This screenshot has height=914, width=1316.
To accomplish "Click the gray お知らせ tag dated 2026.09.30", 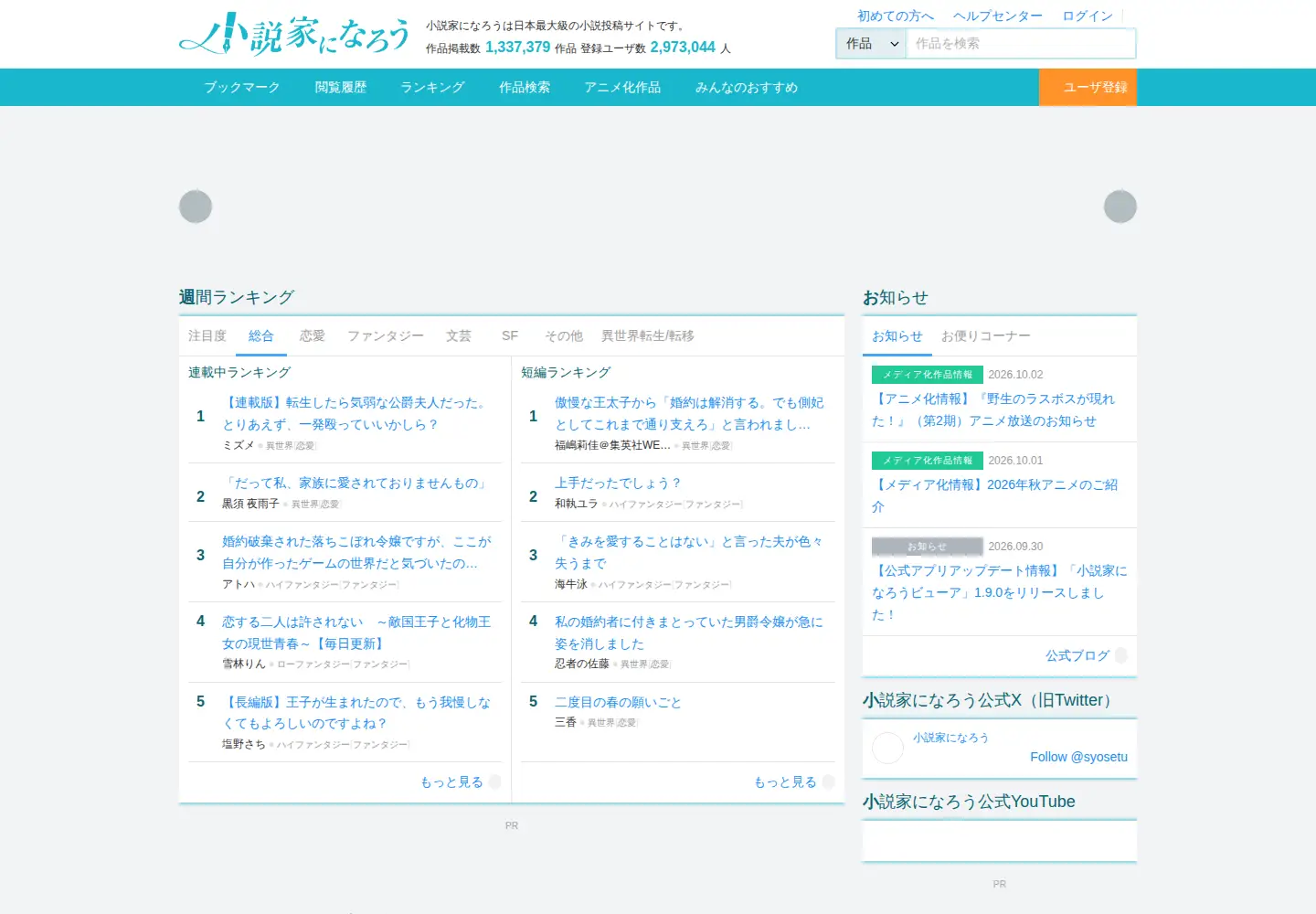I will [x=927, y=547].
